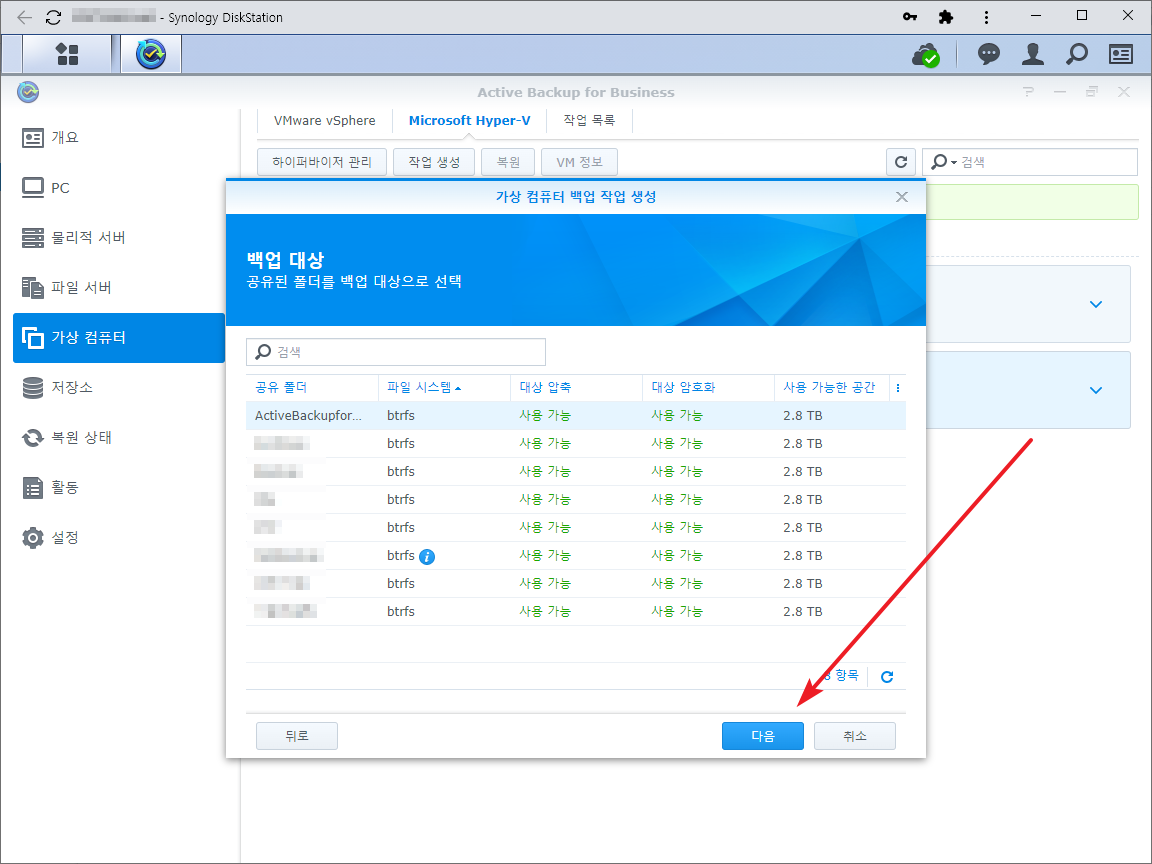
Task: Open the 개요 overview section
Action: pos(119,137)
